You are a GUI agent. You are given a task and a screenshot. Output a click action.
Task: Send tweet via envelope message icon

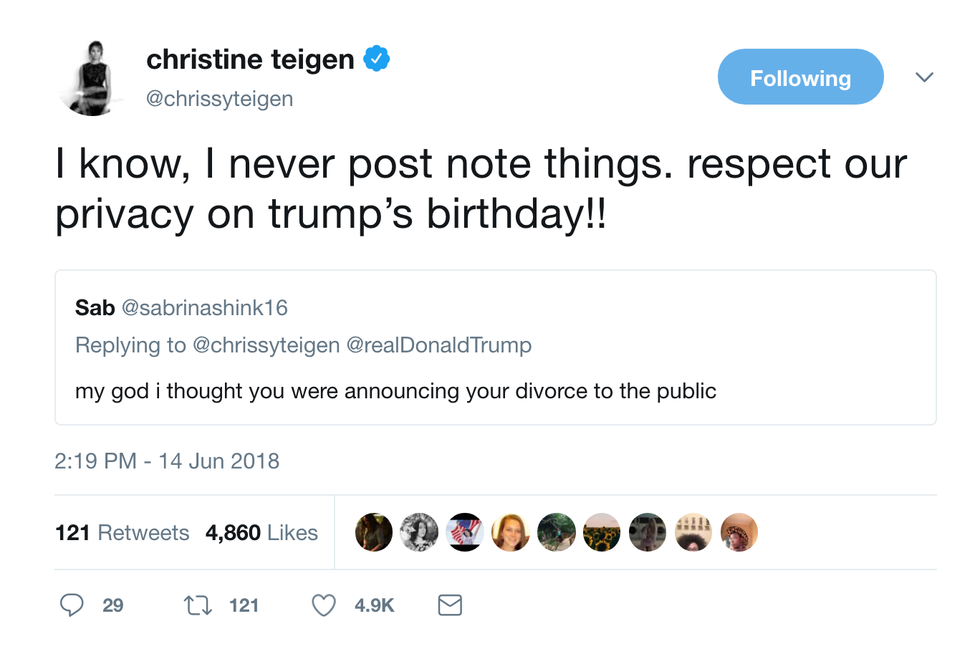tap(449, 605)
